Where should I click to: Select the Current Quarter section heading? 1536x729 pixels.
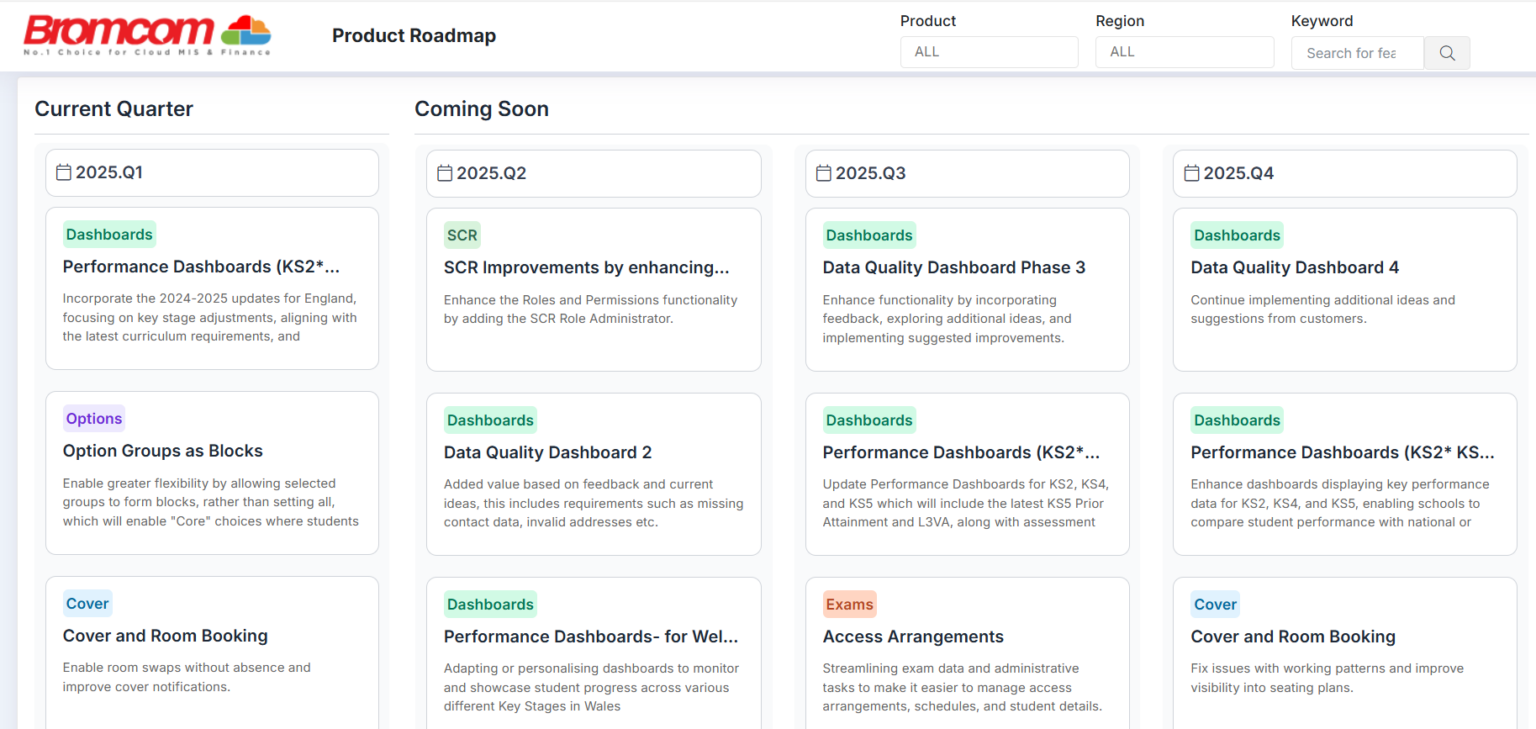click(113, 109)
